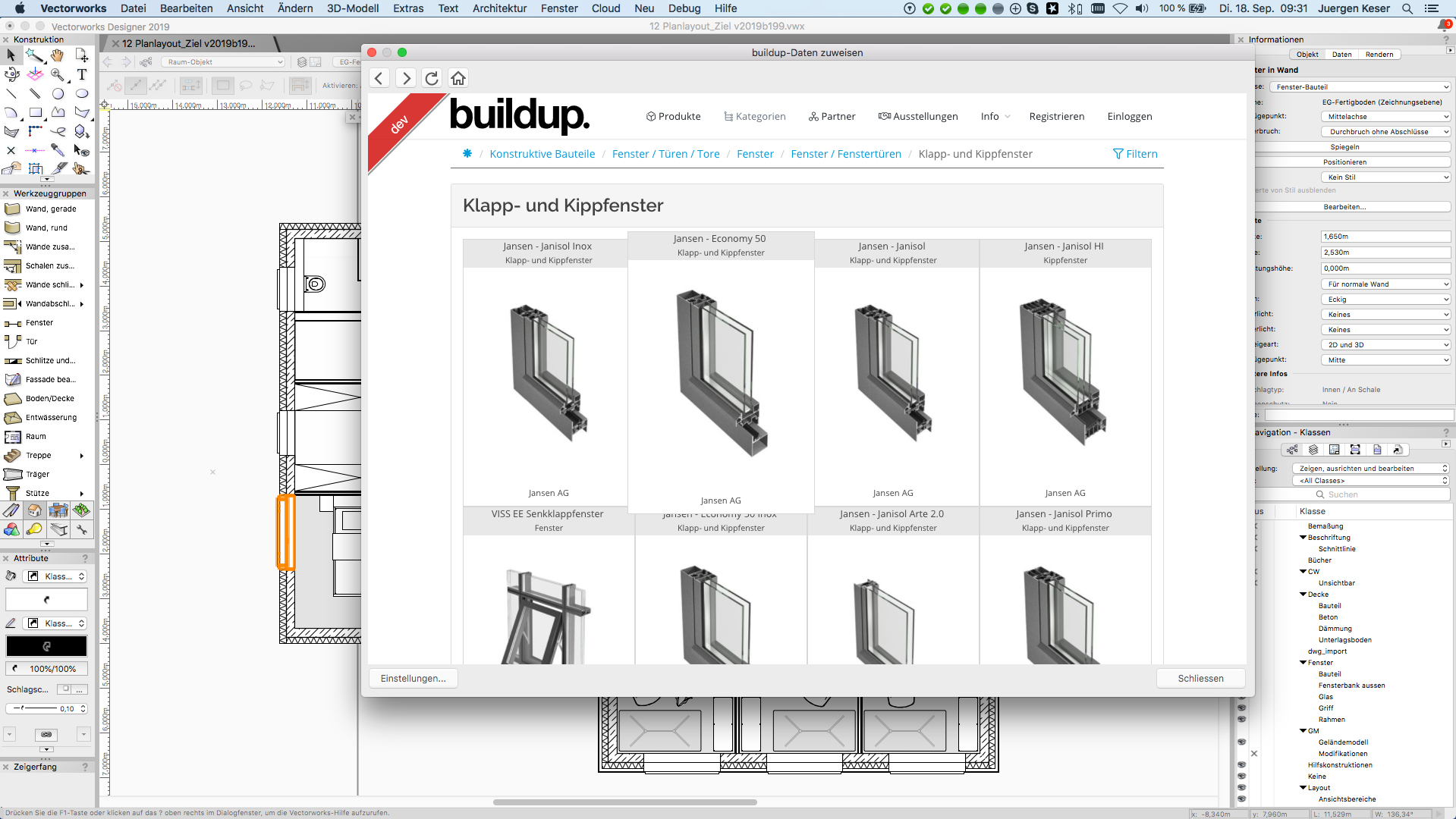Select the arrow Selection tool
The height and width of the screenshot is (819, 1456).
click(11, 55)
